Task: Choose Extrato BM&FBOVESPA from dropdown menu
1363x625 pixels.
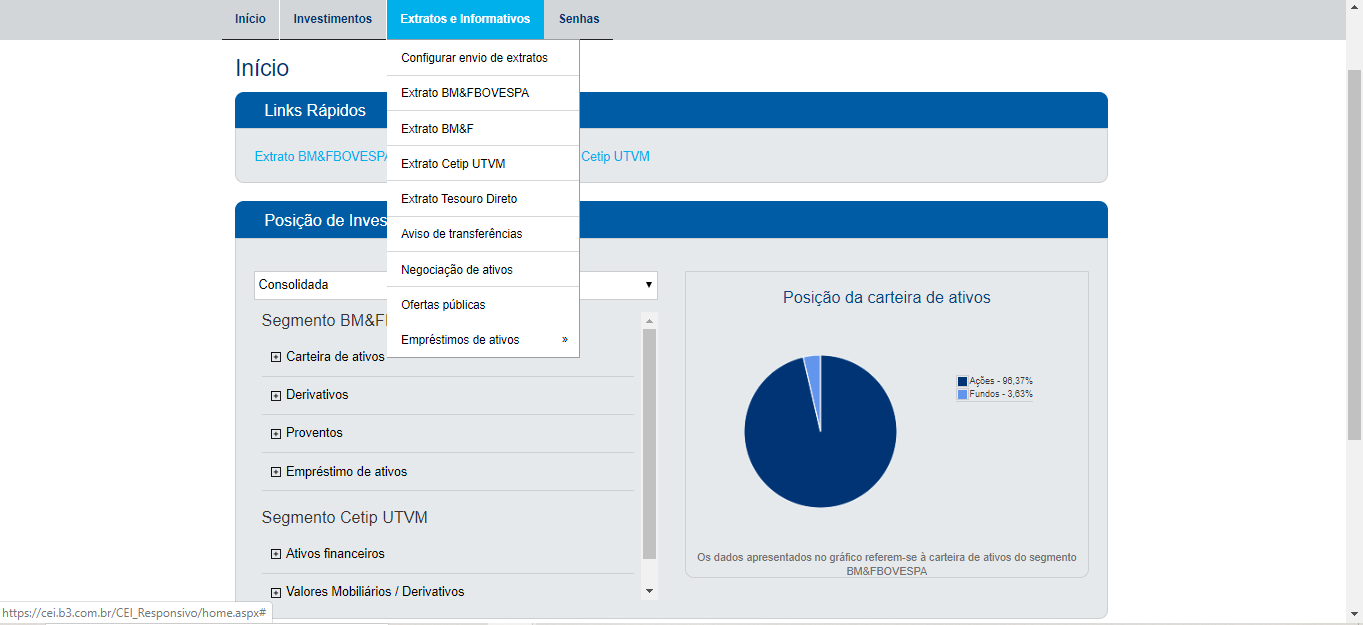Action: pos(483,93)
